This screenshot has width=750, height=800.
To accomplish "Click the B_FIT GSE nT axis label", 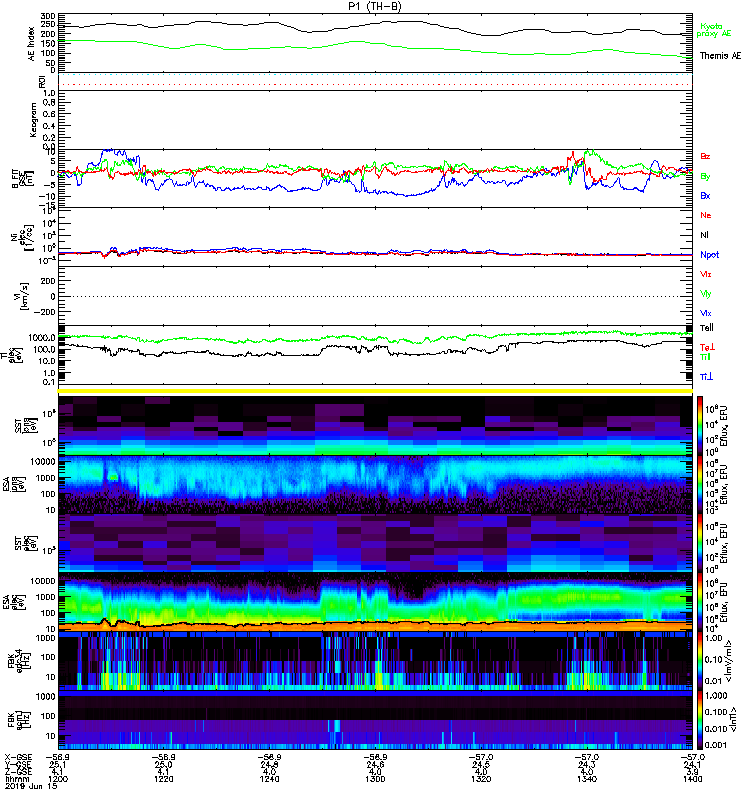I will (22, 179).
